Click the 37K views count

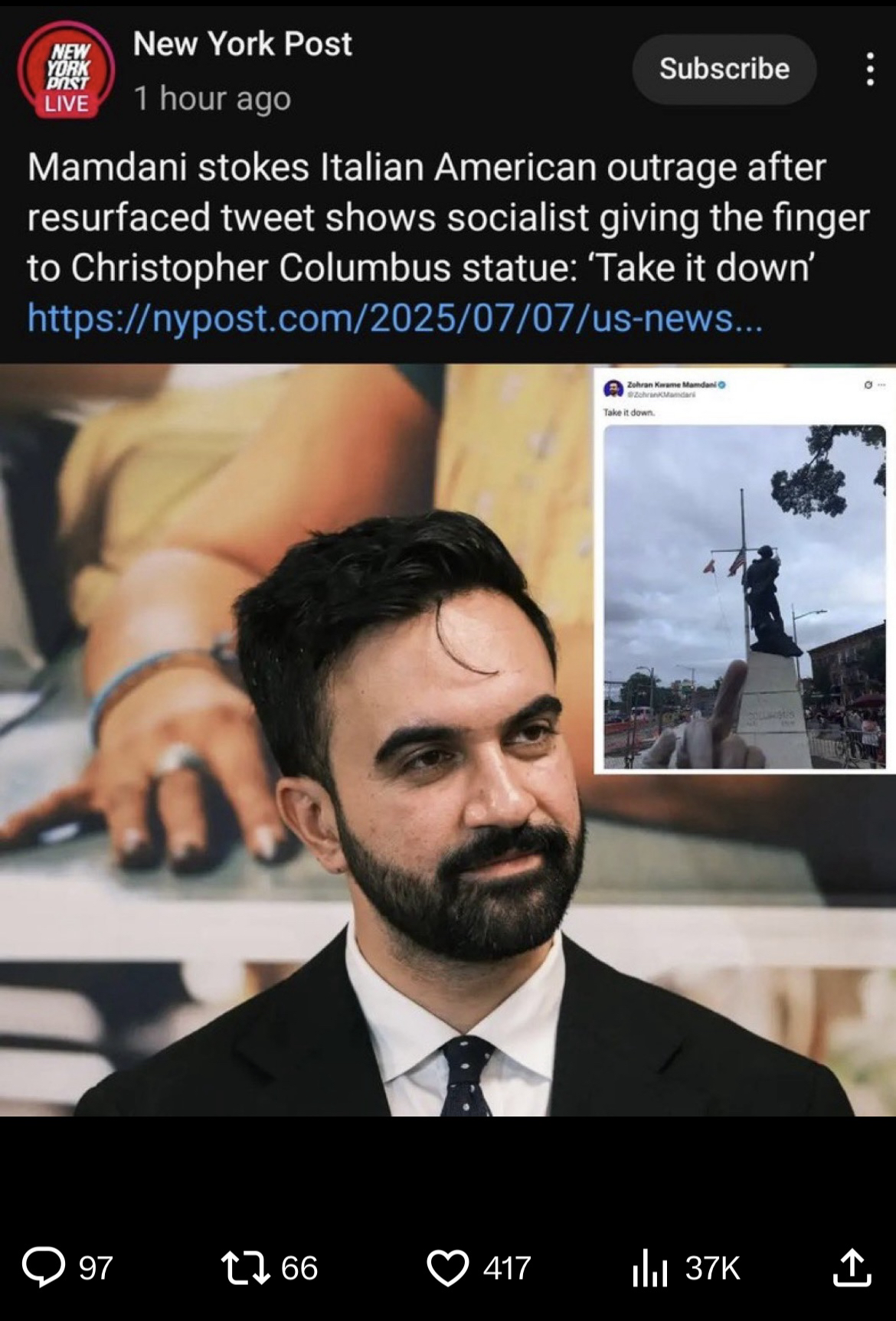(712, 1267)
